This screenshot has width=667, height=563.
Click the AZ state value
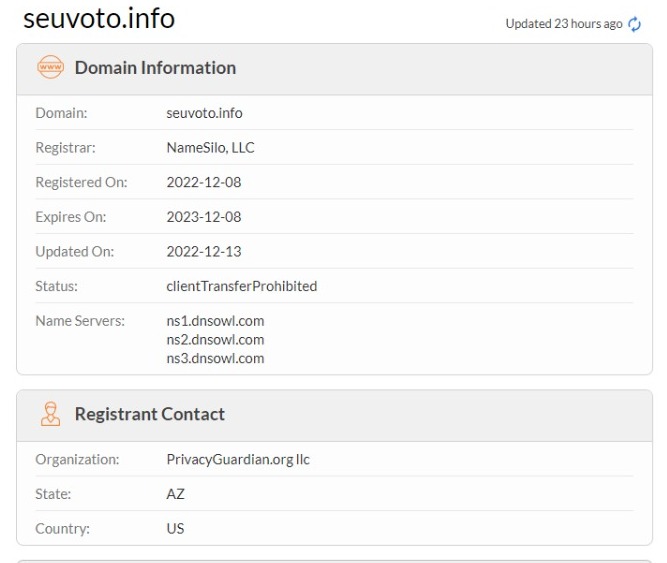pos(175,494)
